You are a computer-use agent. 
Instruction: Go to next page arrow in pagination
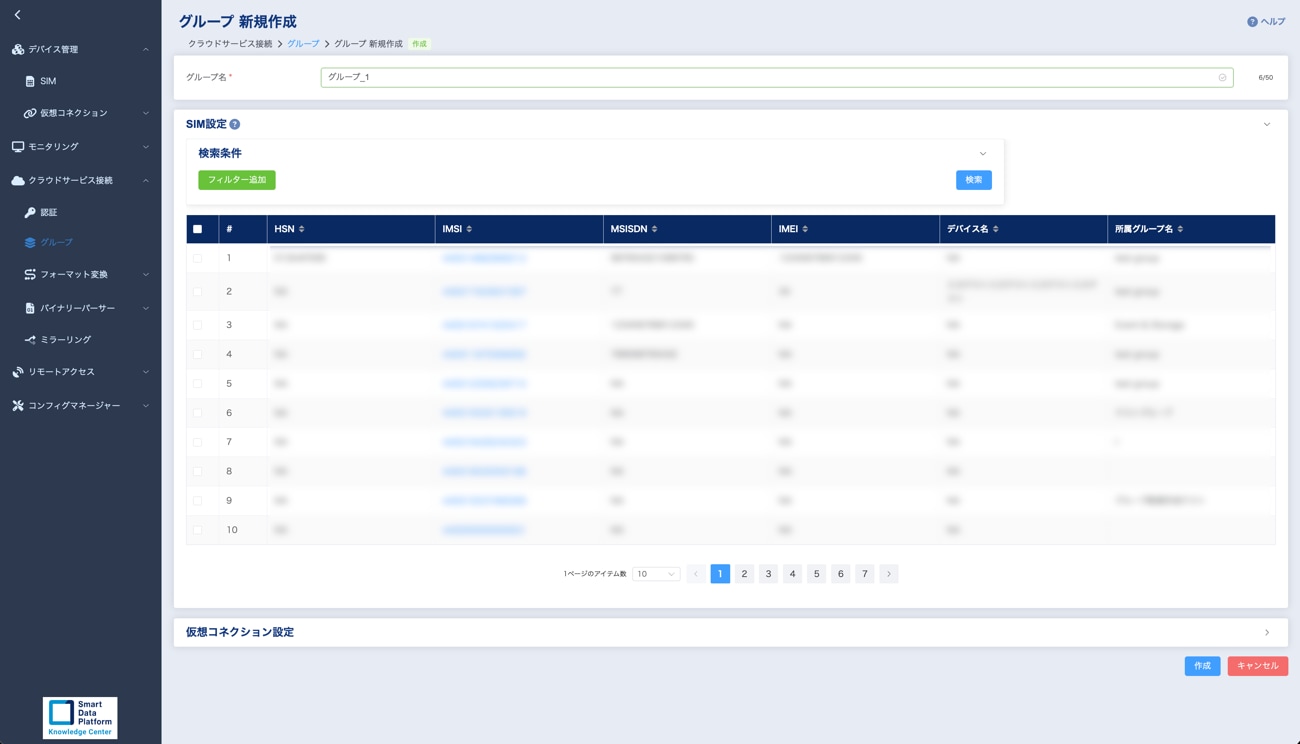pos(889,574)
